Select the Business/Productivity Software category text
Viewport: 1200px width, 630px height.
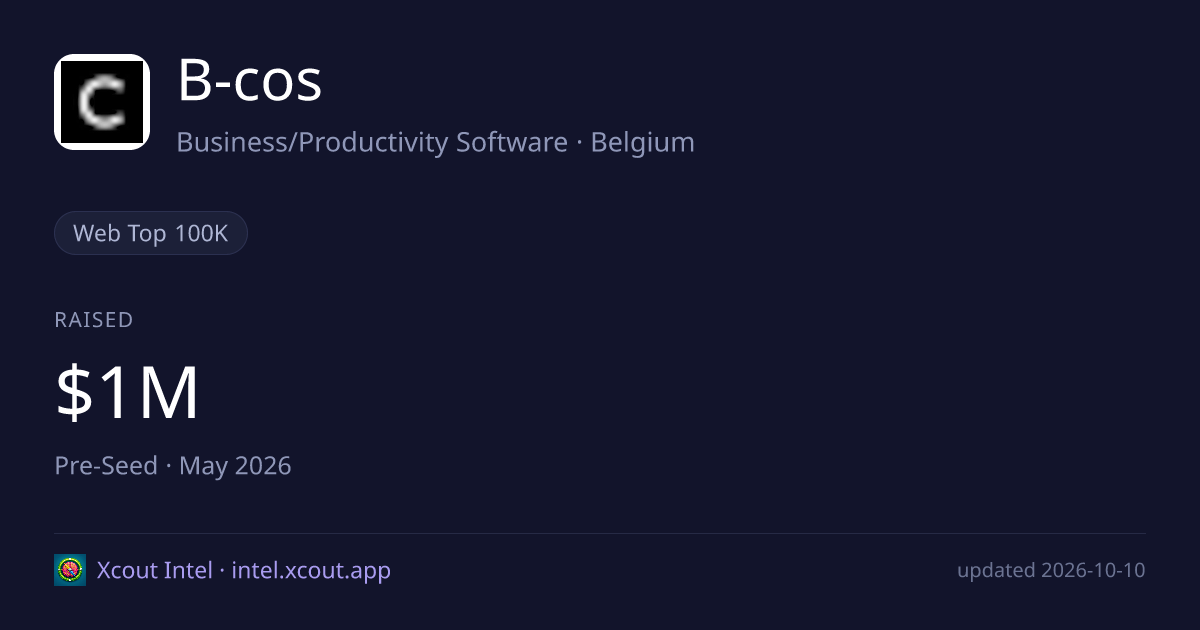(x=372, y=142)
